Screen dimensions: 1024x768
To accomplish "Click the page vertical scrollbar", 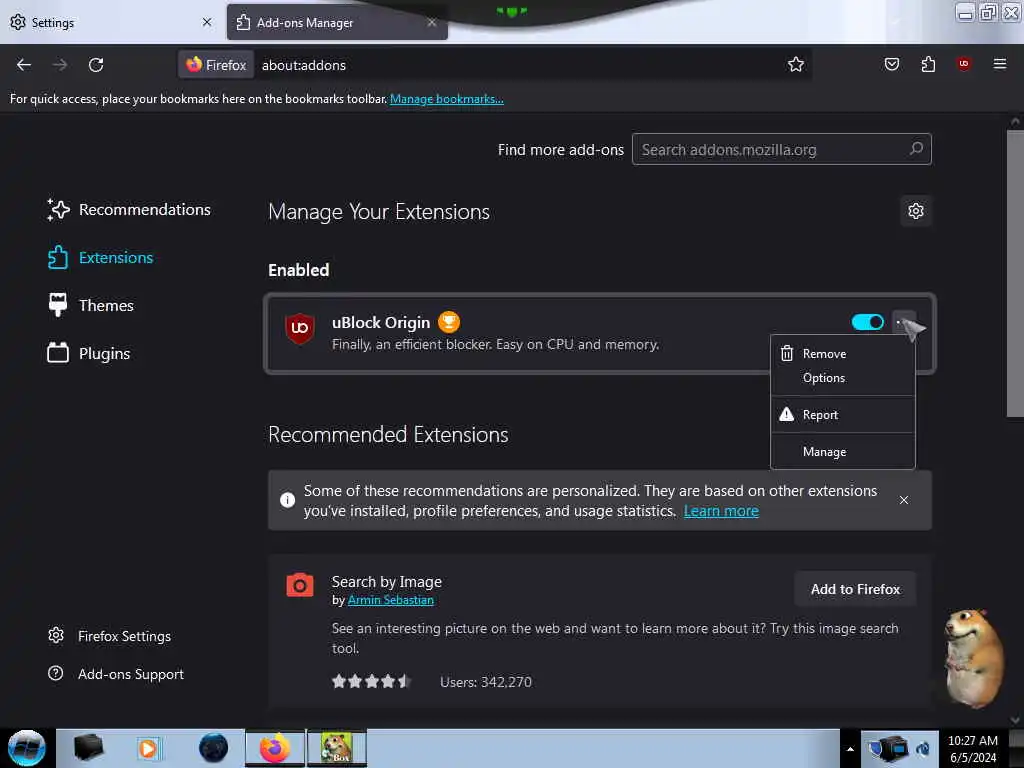I will (1014, 274).
